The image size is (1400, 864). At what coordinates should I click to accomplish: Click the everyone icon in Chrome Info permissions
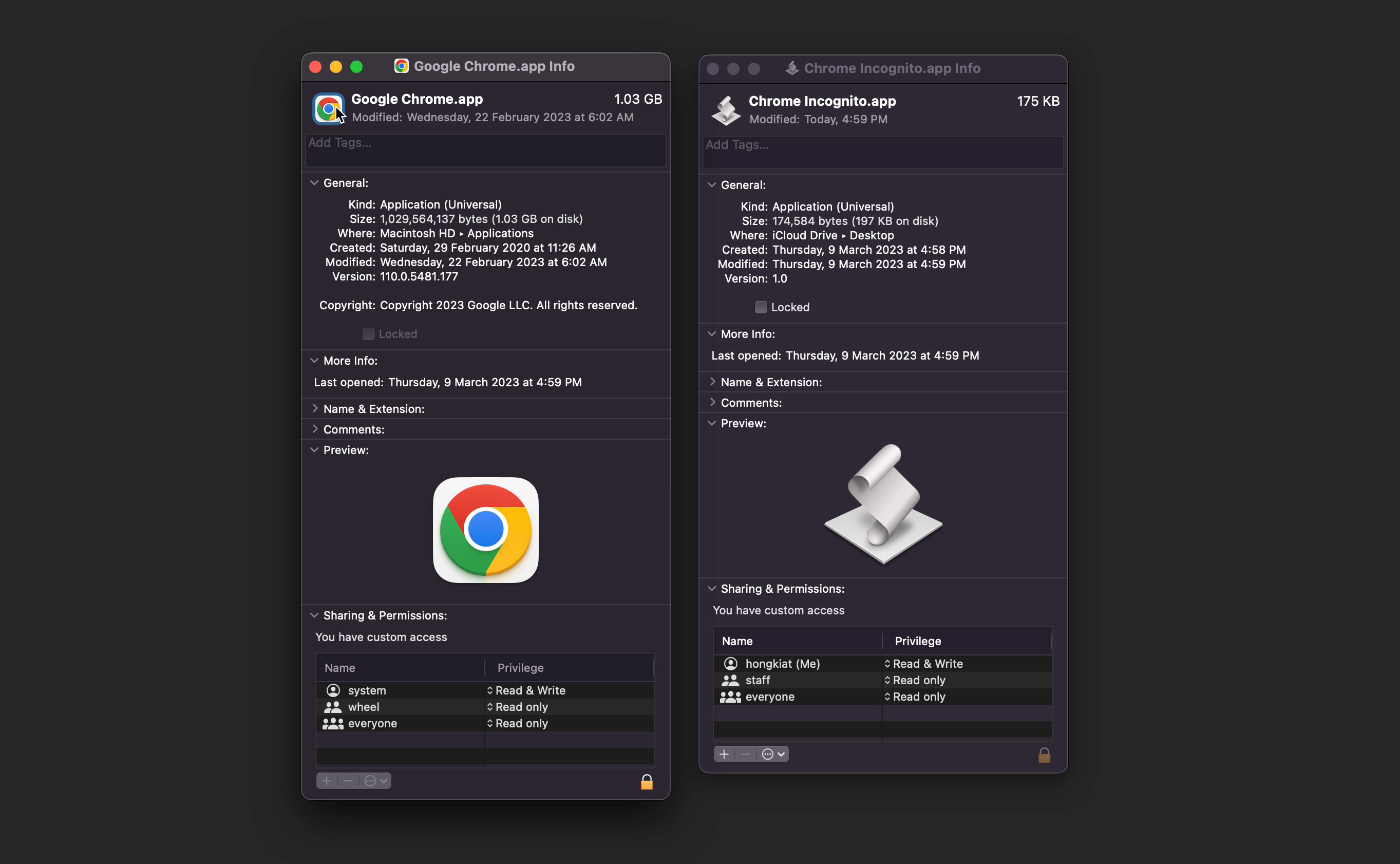[332, 723]
